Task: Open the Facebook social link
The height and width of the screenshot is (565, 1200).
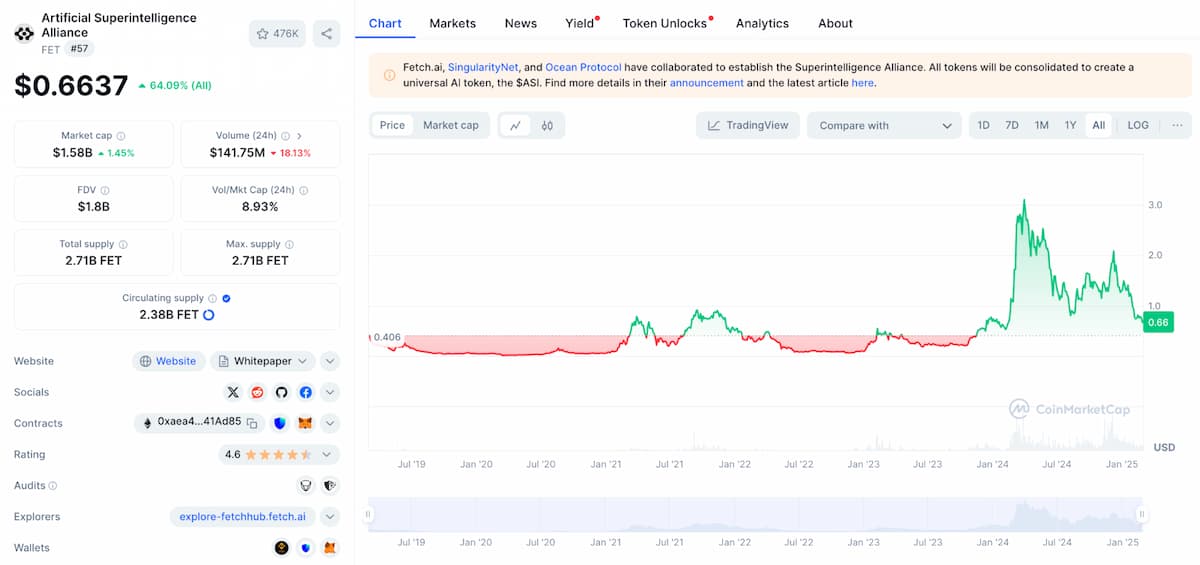Action: pyautogui.click(x=305, y=392)
